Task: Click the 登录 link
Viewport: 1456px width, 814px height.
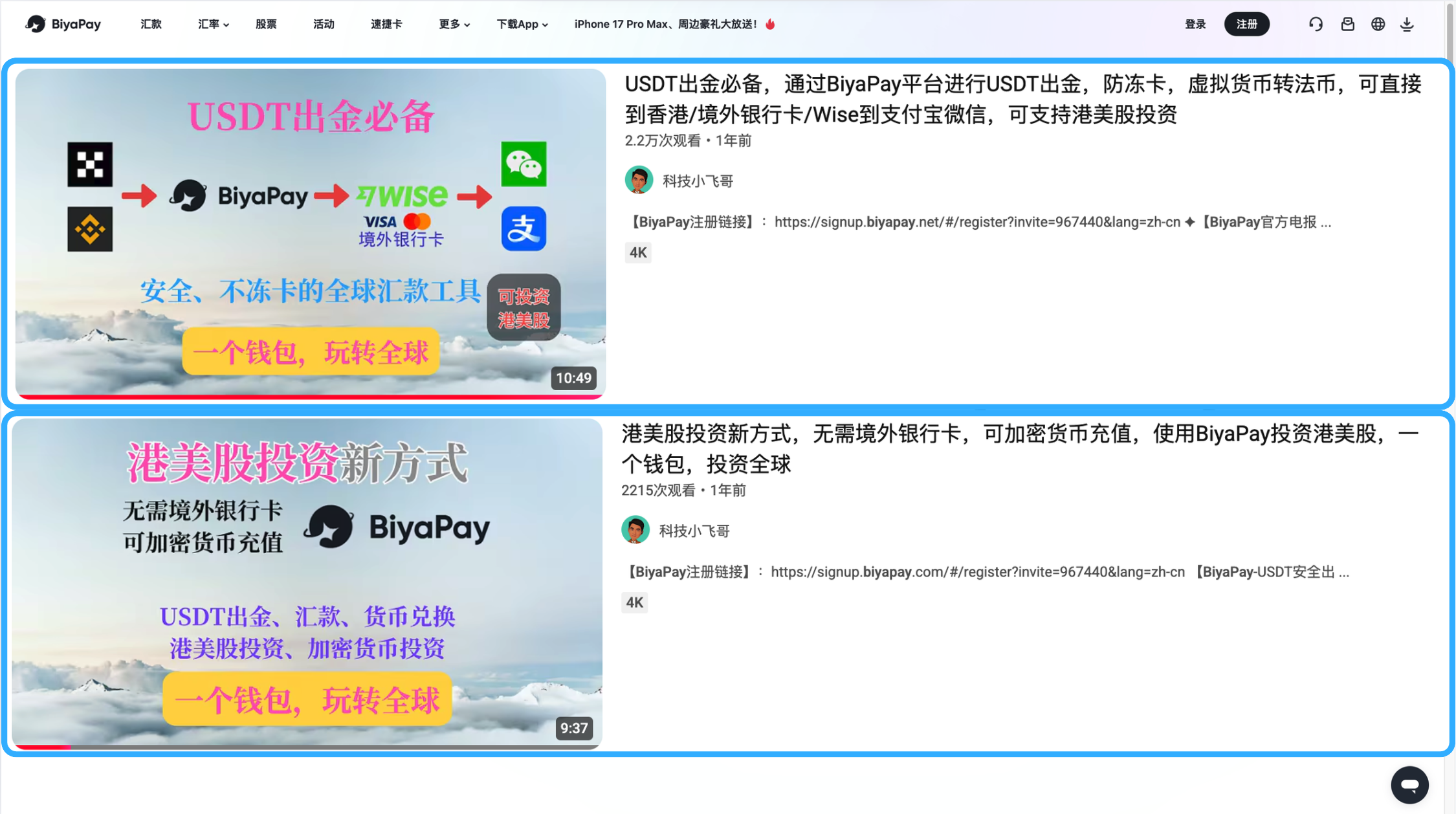Action: (x=1195, y=24)
